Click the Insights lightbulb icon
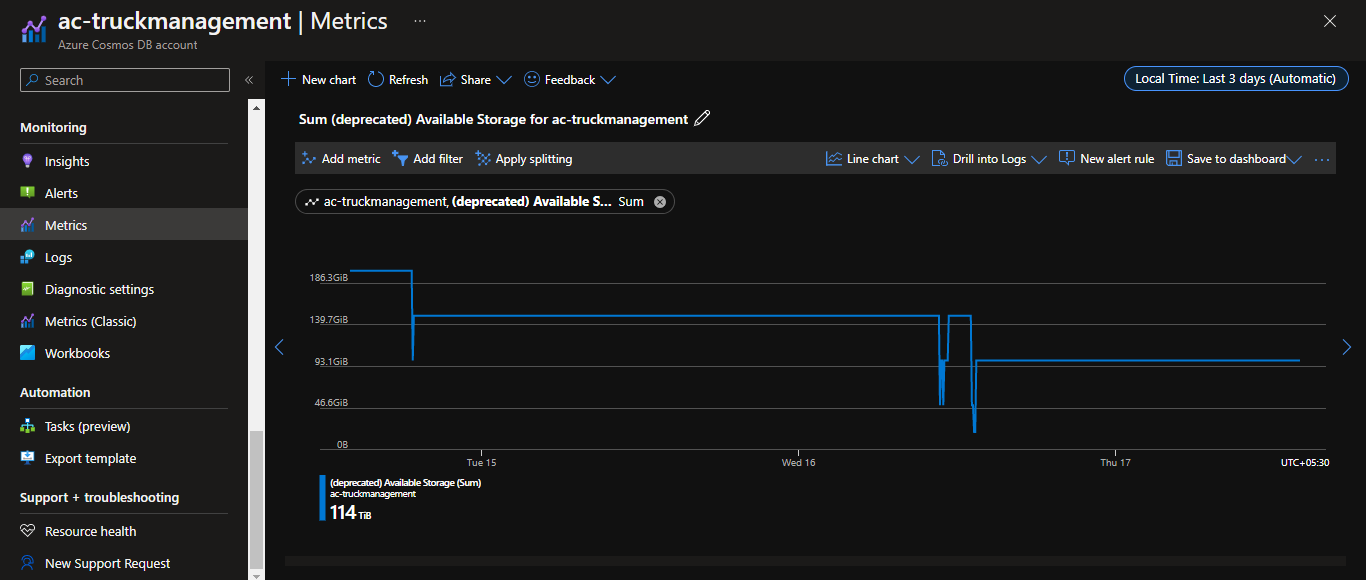The height and width of the screenshot is (580, 1366). (x=28, y=161)
